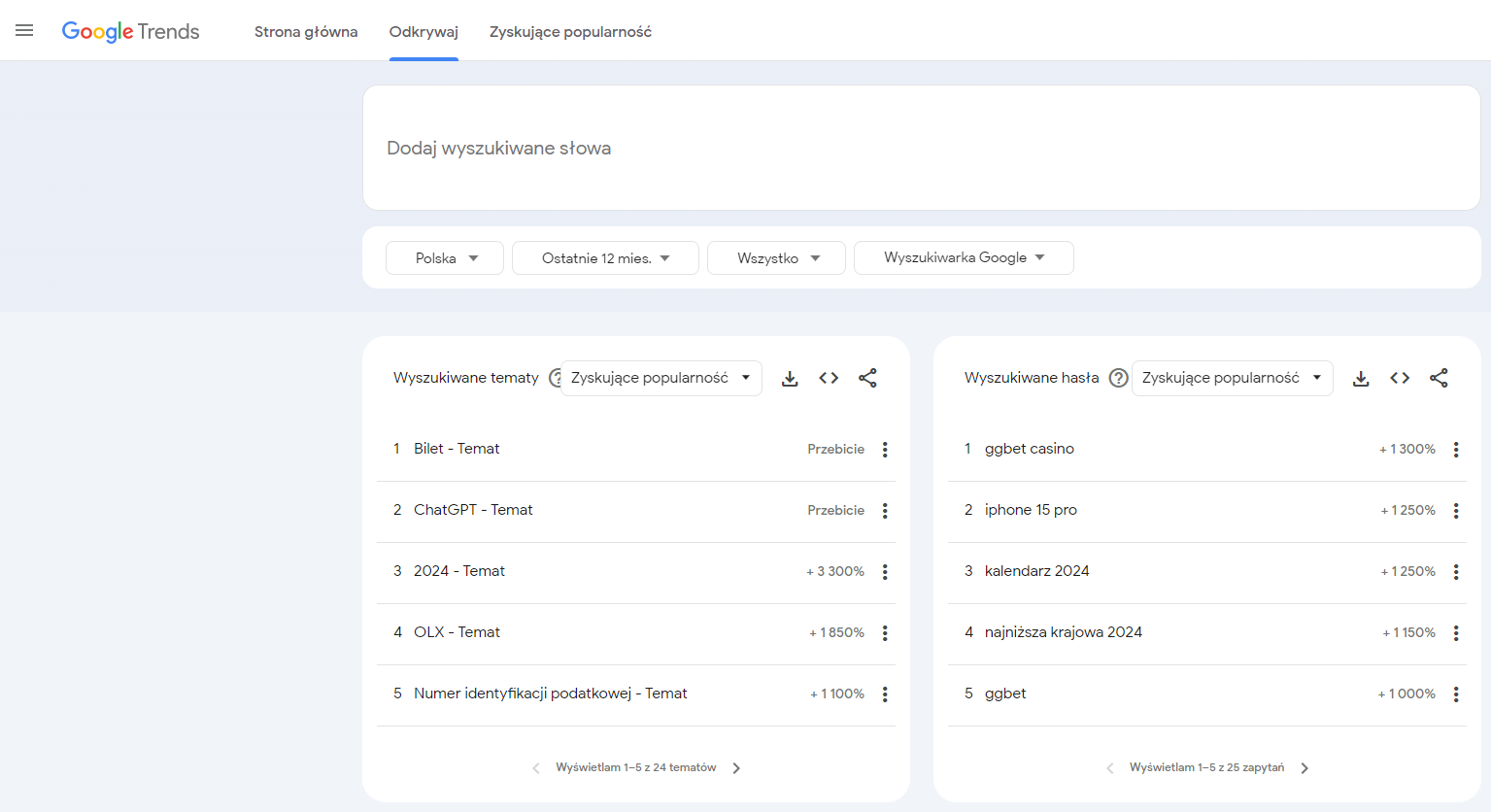Go to next page of tematów
Screen dimensions: 1491x812
point(736,768)
